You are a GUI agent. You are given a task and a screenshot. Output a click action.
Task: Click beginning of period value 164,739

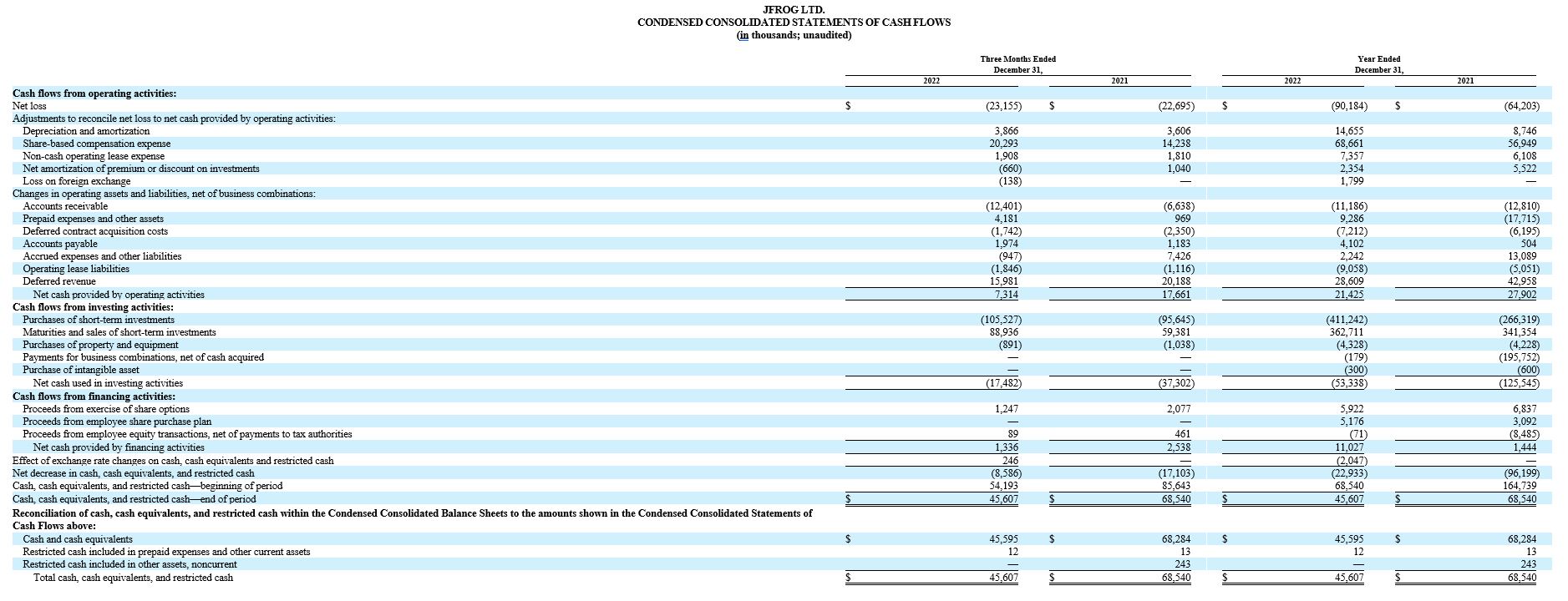[1520, 486]
